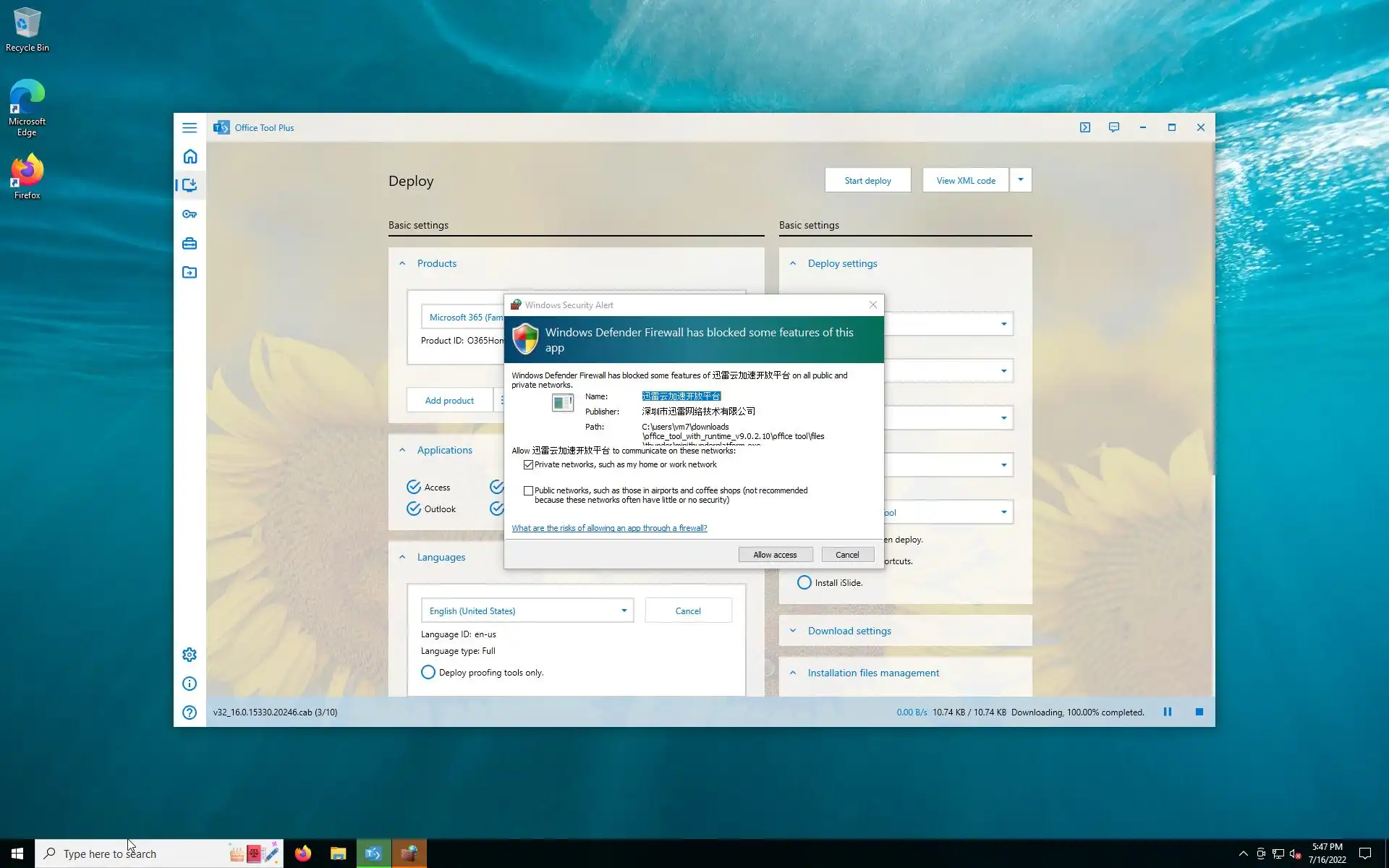The width and height of the screenshot is (1389, 868).
Task: Open the command box icon in title bar
Action: (1084, 127)
